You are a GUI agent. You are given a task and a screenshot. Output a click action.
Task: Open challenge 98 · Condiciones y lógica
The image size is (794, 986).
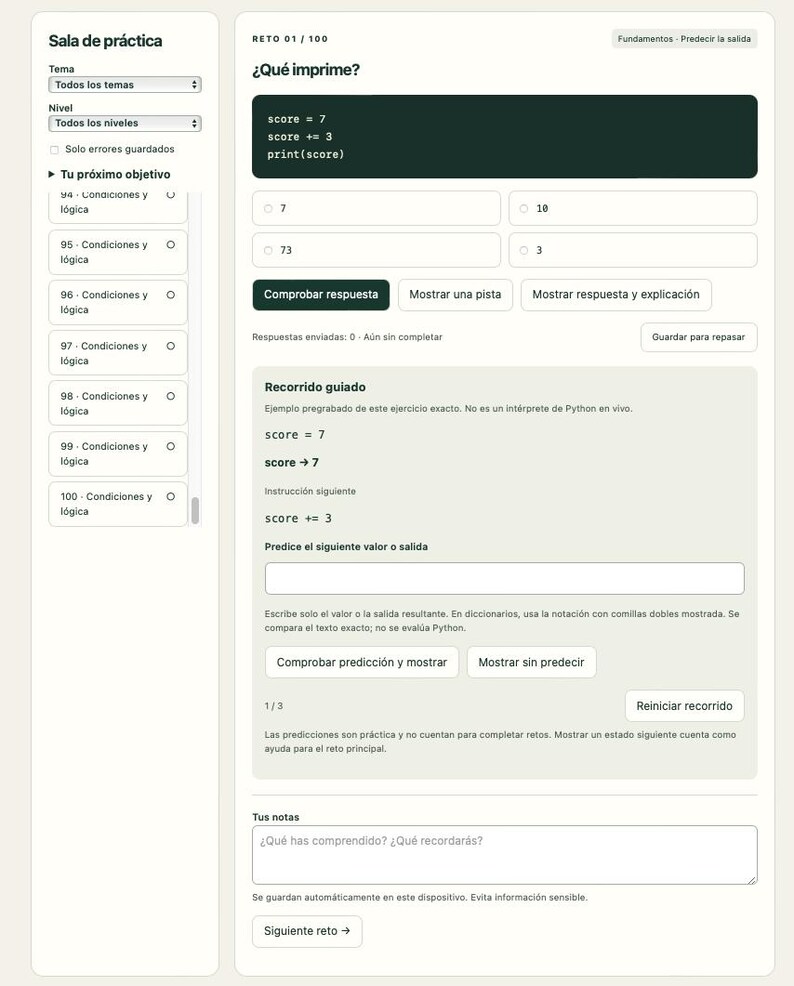118,404
